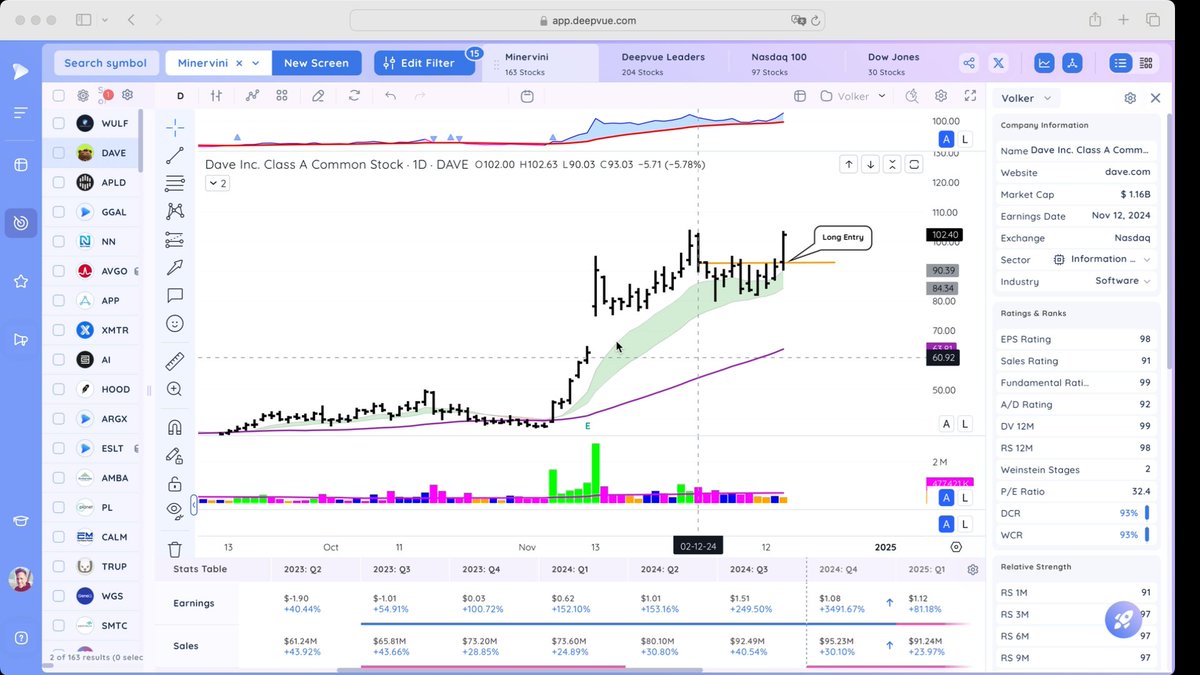Open the chart quick search icon
1200x675 pixels.
pyautogui.click(x=912, y=96)
